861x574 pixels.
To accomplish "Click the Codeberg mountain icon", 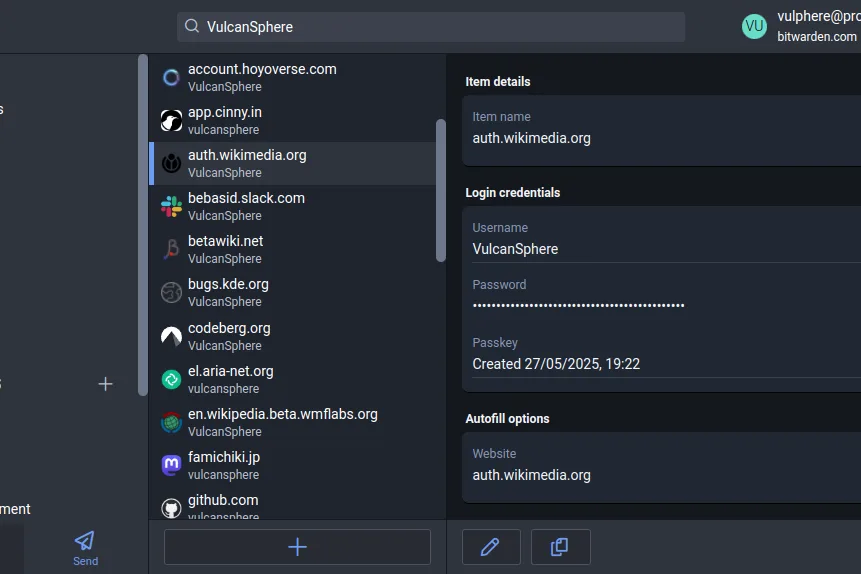I will 171,336.
